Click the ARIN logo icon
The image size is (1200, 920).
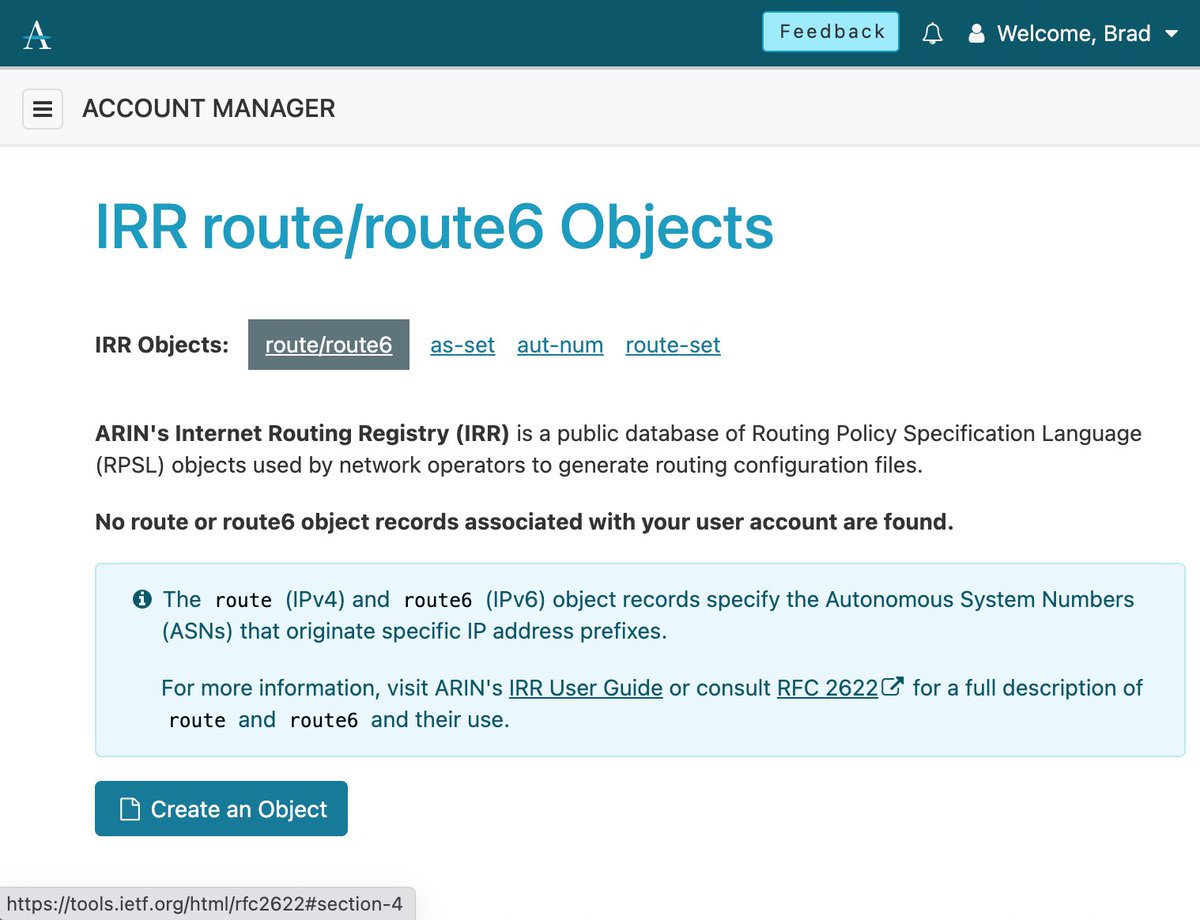click(x=37, y=34)
